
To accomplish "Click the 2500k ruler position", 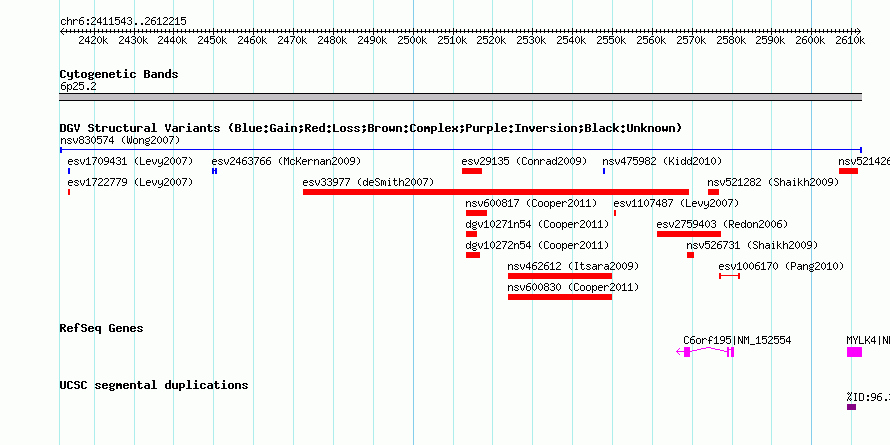I will click(412, 40).
